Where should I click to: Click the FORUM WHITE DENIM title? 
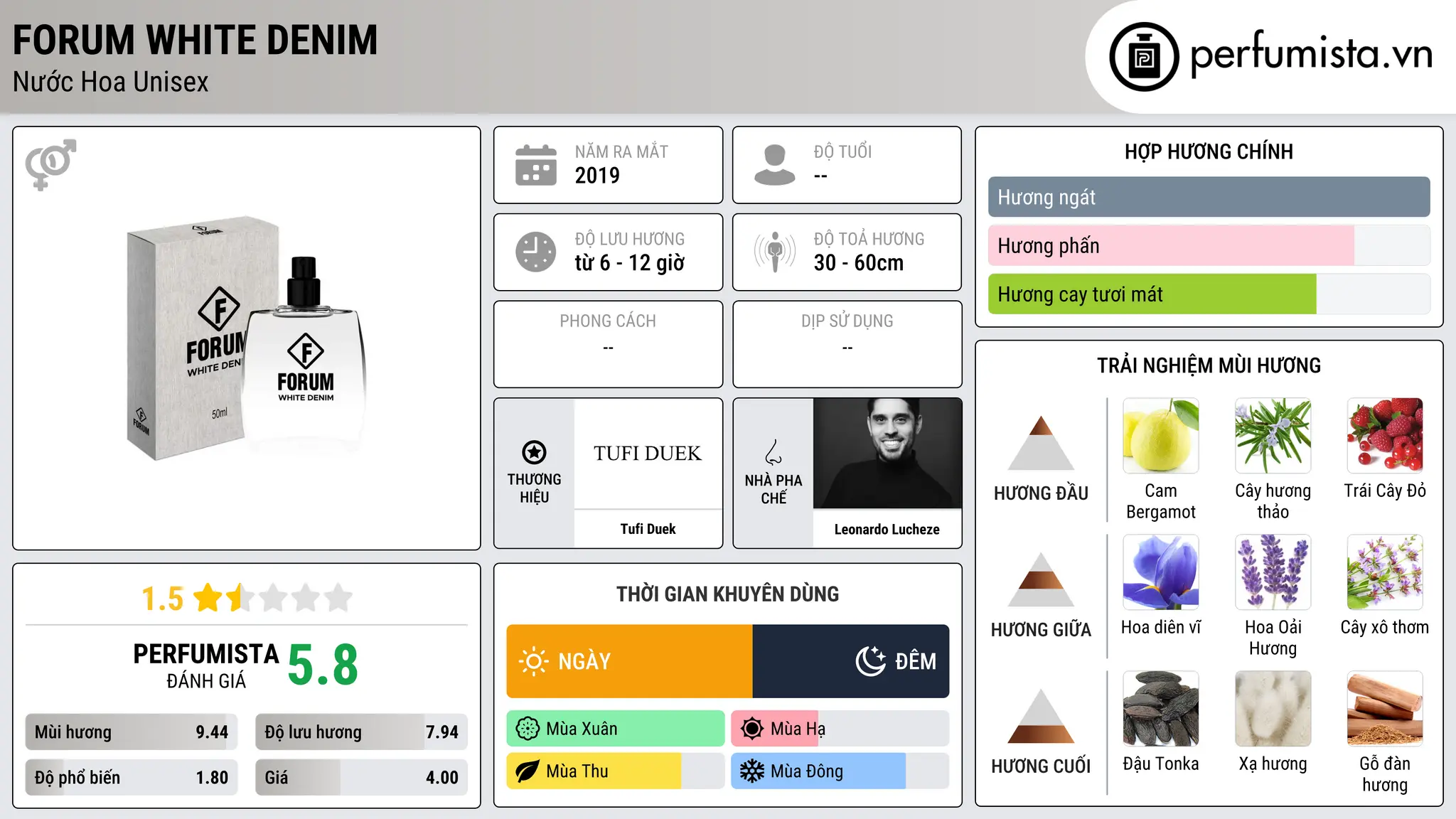pyautogui.click(x=196, y=40)
